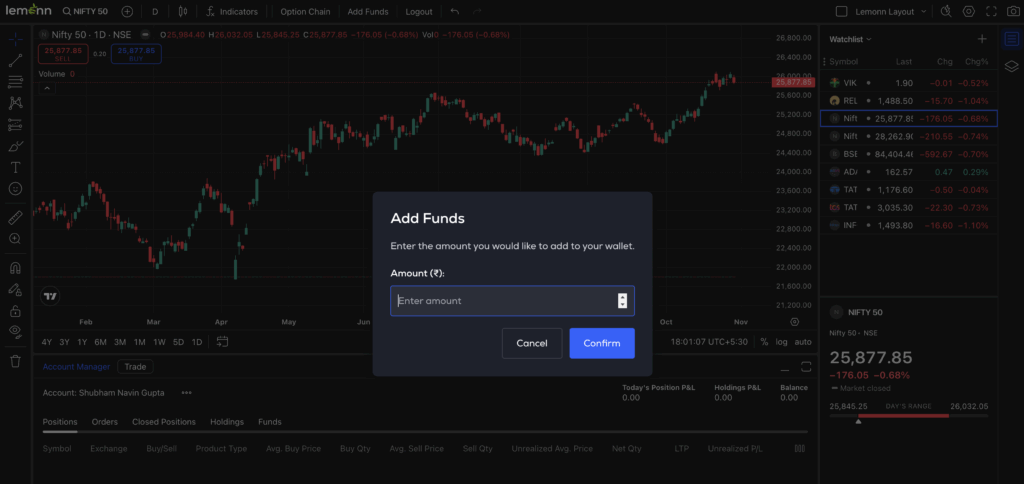Switch to the Holdings tab

pyautogui.click(x=226, y=422)
